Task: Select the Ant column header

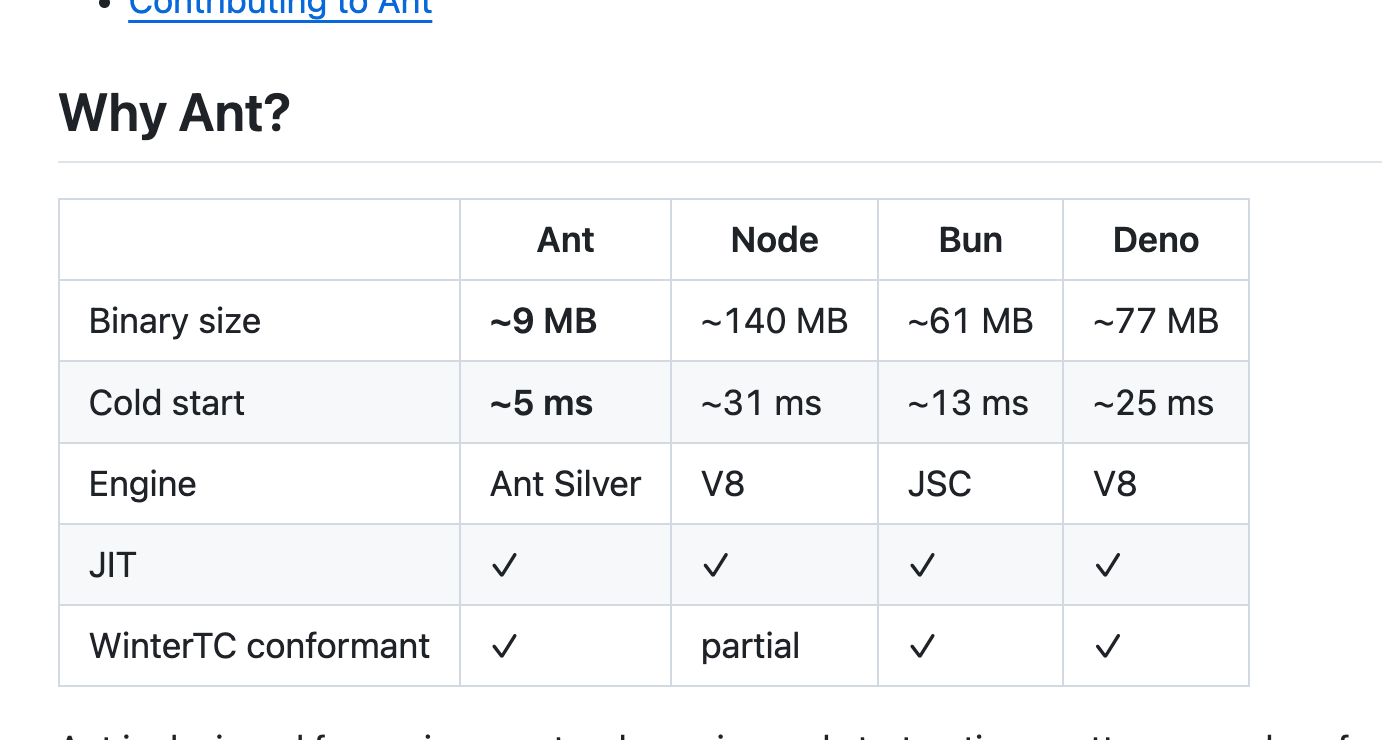Action: (566, 240)
